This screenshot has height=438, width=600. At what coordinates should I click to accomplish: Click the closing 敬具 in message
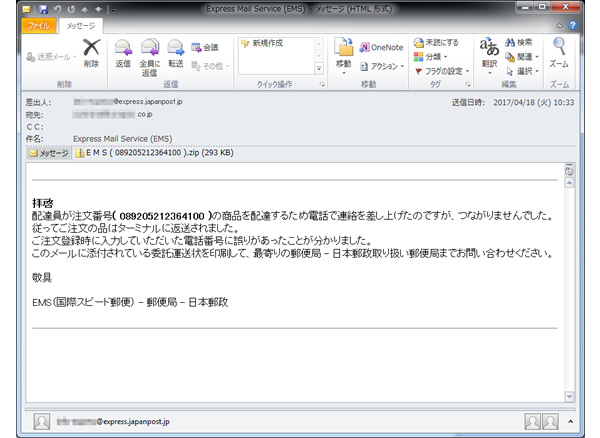pyautogui.click(x=42, y=277)
